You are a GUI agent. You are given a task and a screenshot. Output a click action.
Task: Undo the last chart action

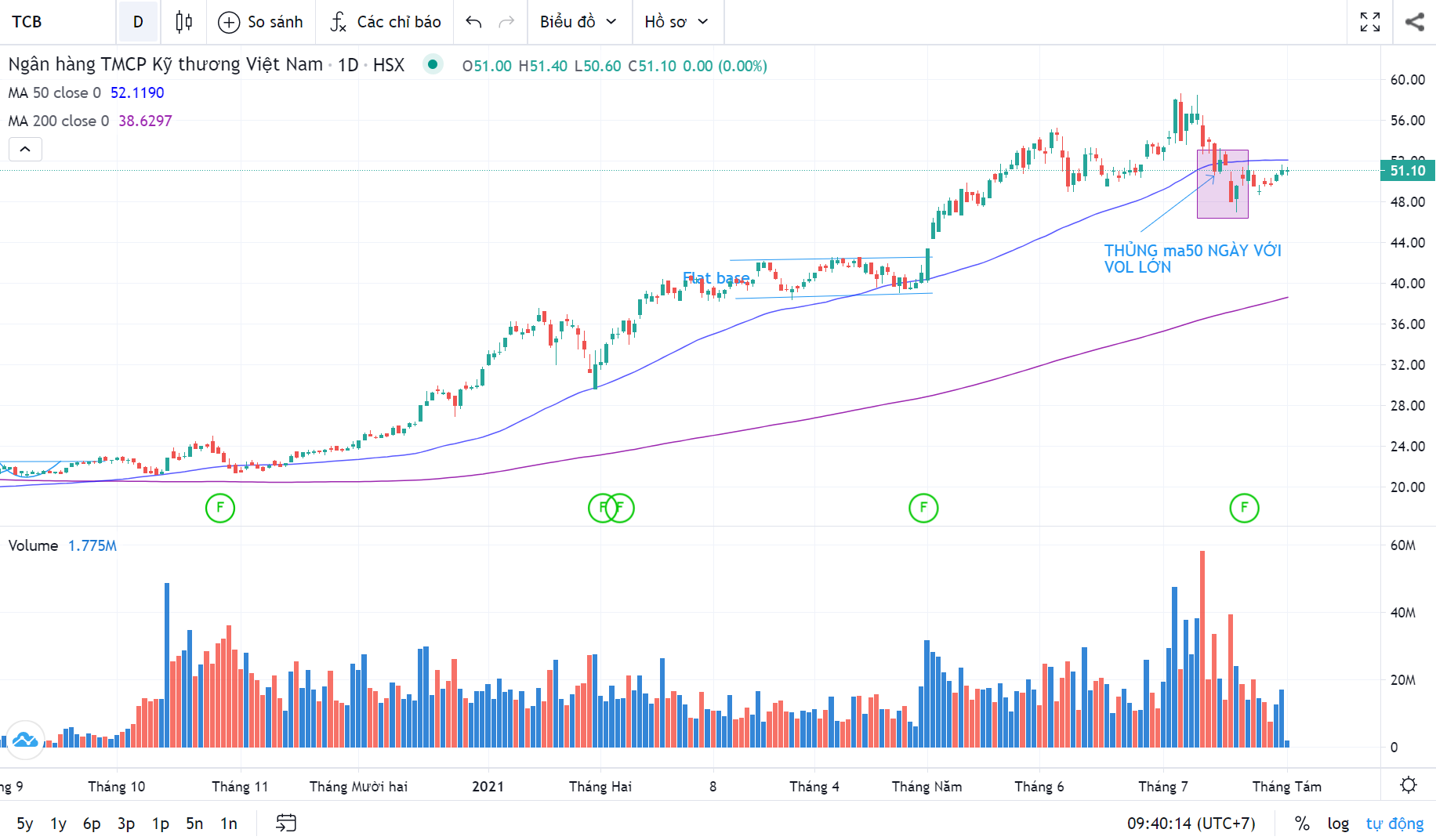[473, 22]
